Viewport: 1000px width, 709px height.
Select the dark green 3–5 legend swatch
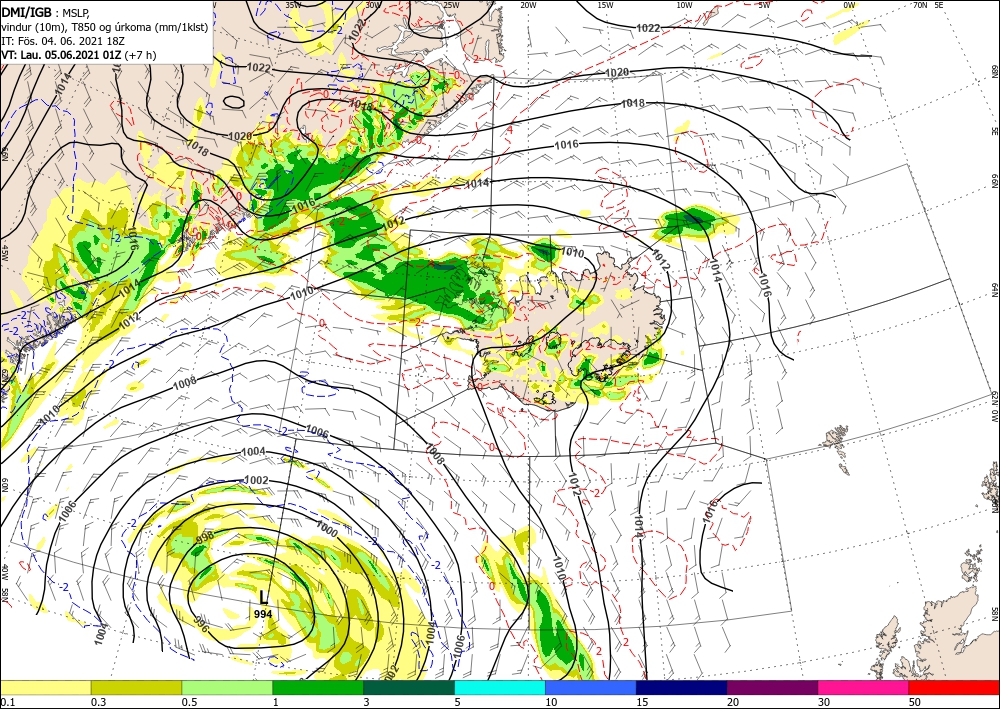409,687
